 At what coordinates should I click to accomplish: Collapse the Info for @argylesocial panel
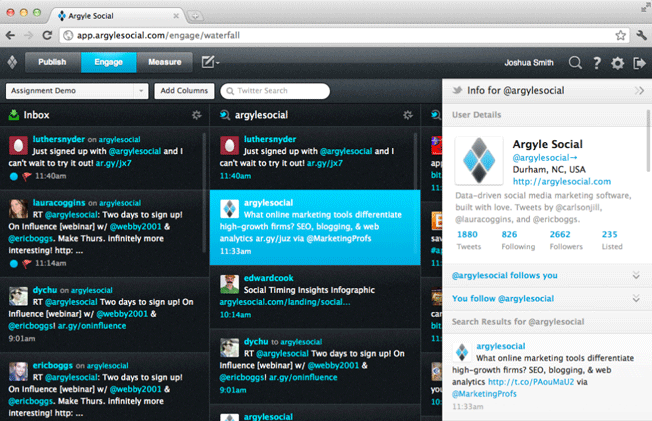(639, 90)
